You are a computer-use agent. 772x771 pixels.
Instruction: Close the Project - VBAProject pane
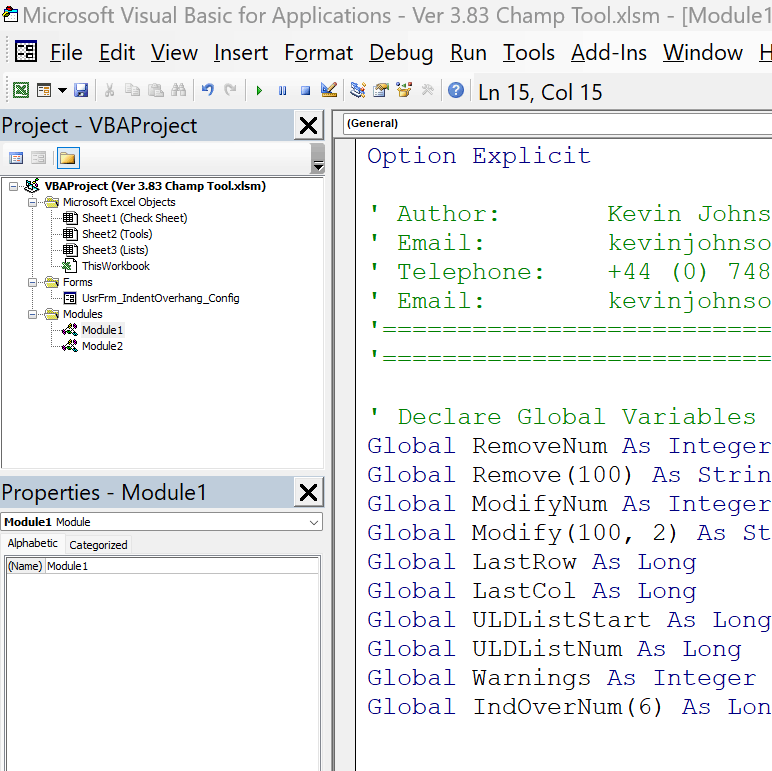tap(308, 126)
